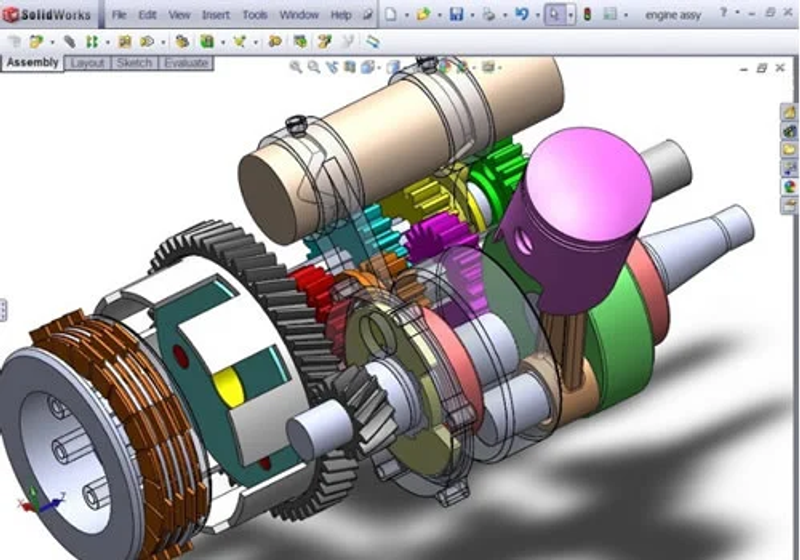The image size is (800, 560).
Task: Open the Print icon
Action: coord(489,15)
